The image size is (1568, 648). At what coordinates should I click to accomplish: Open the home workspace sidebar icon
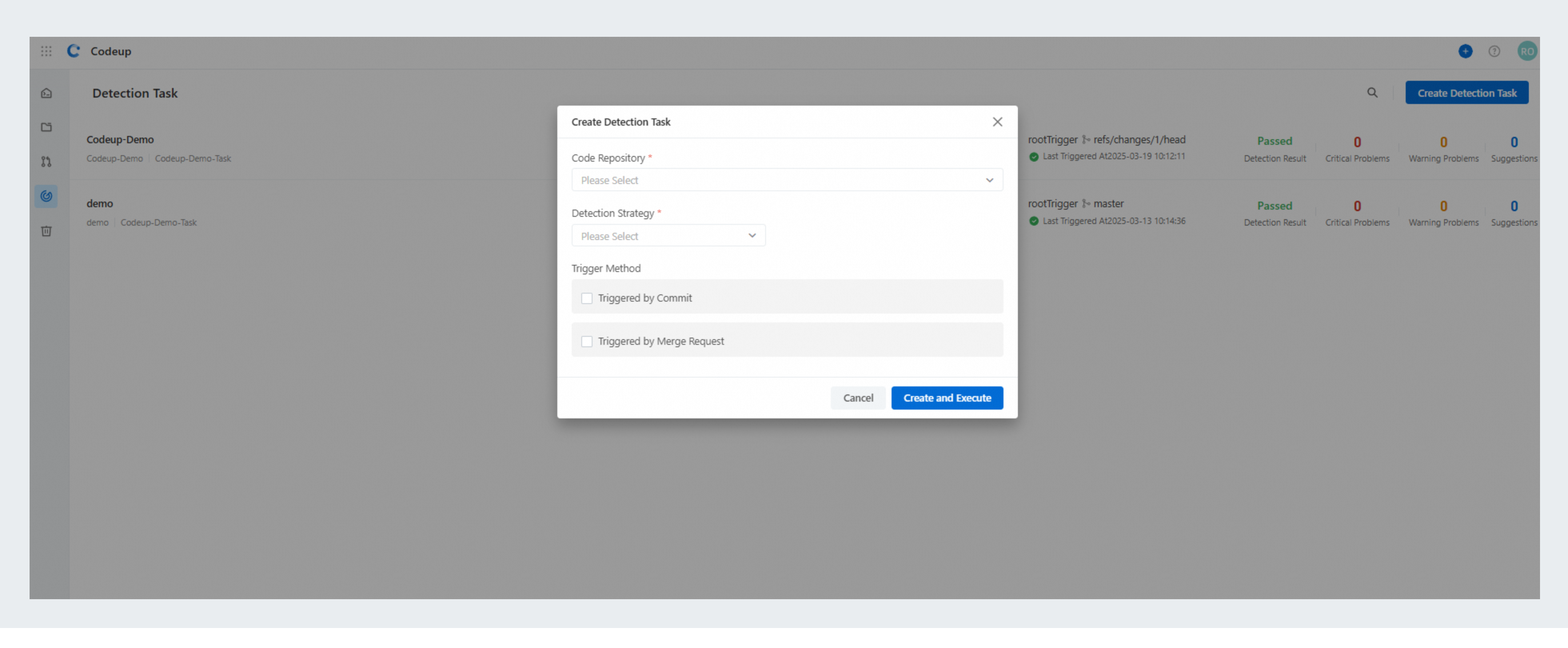(x=46, y=93)
